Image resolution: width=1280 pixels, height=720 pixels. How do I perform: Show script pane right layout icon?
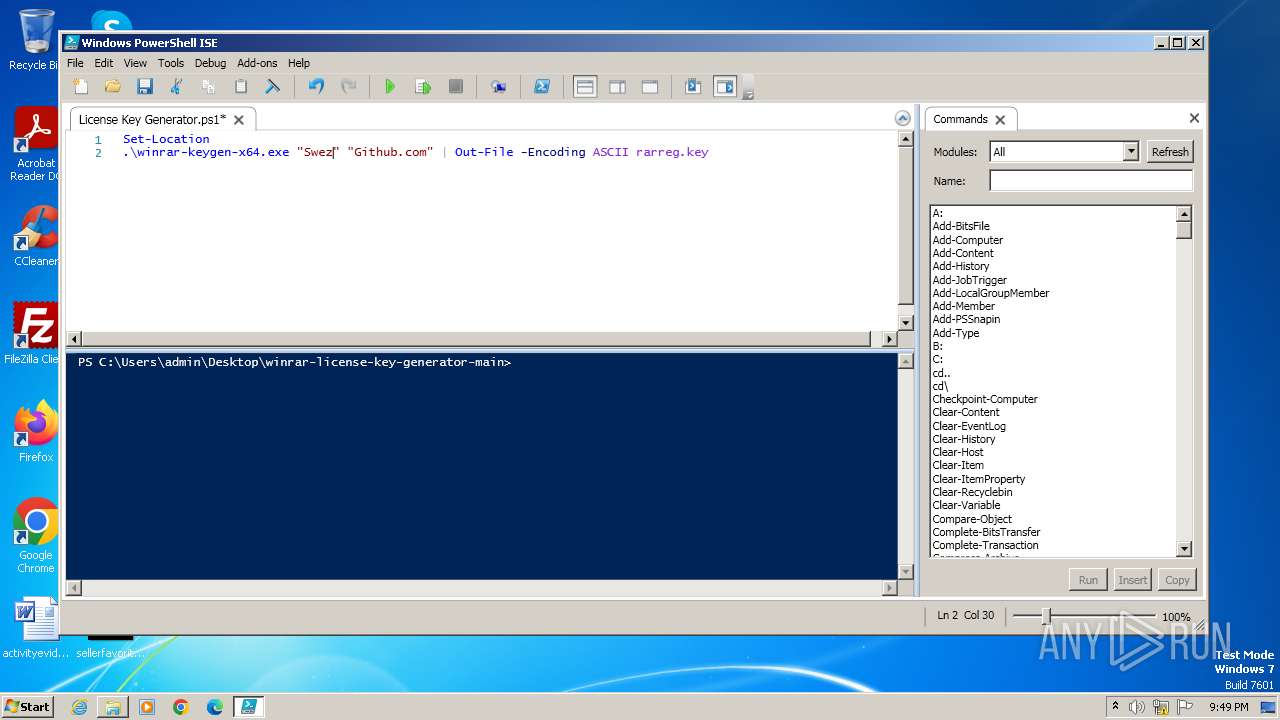[618, 87]
